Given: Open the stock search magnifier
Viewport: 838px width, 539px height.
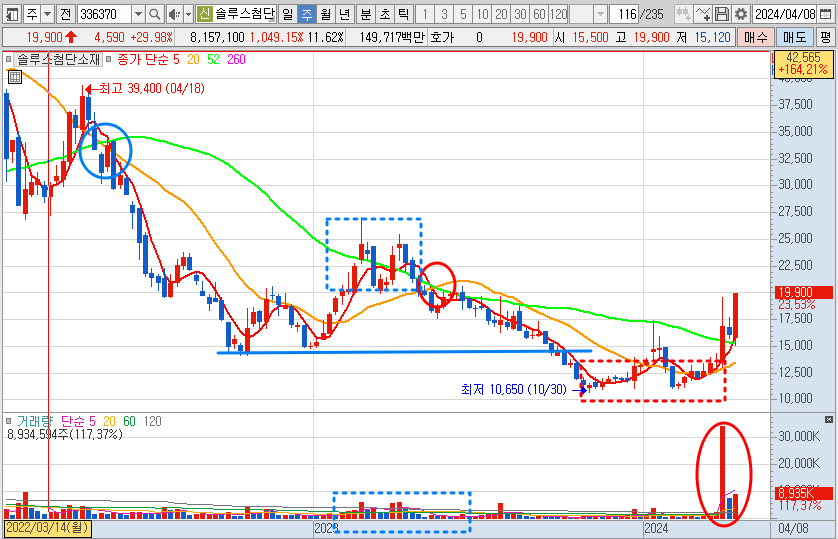Looking at the screenshot, I should click(154, 14).
